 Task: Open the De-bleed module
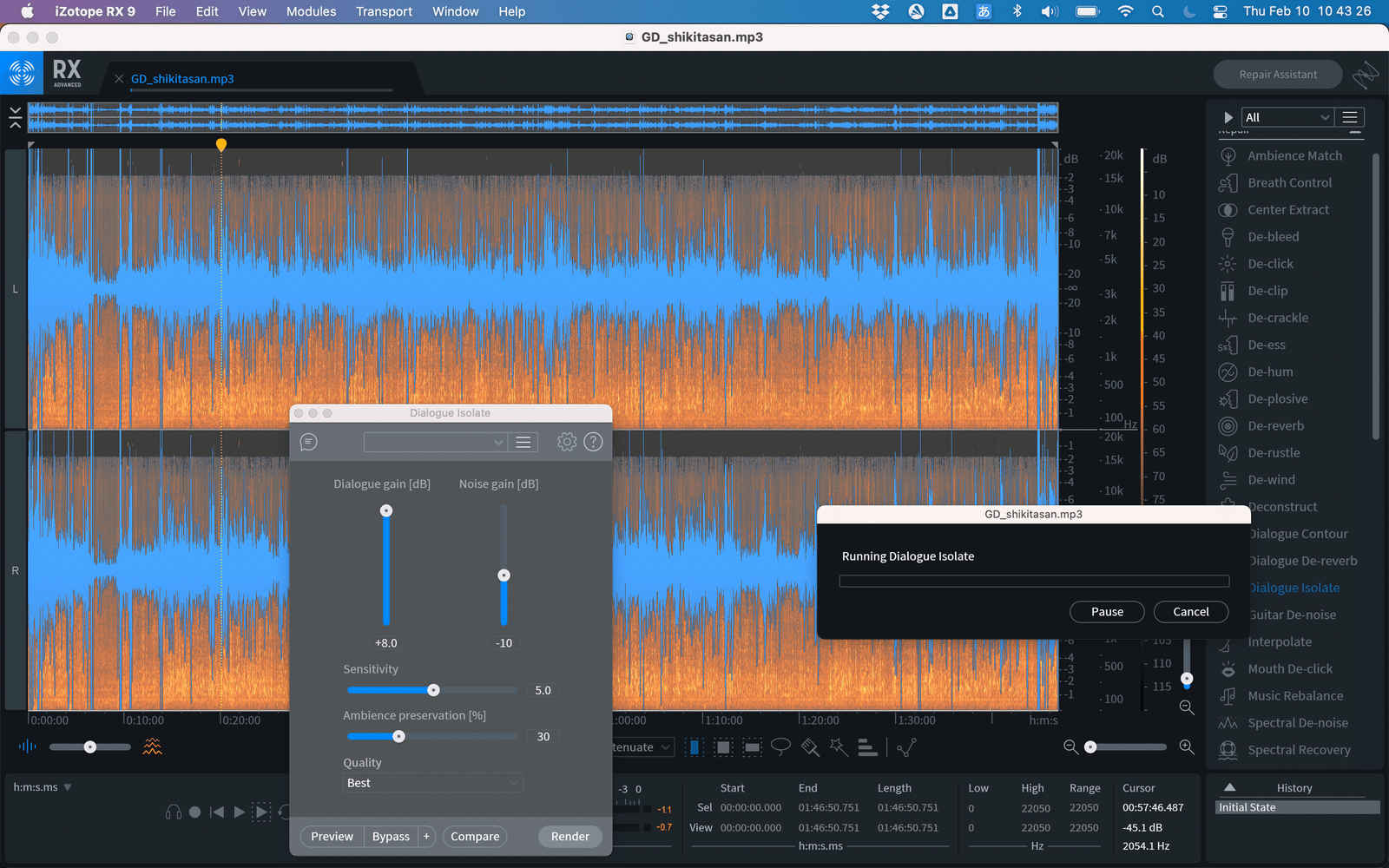[x=1260, y=236]
